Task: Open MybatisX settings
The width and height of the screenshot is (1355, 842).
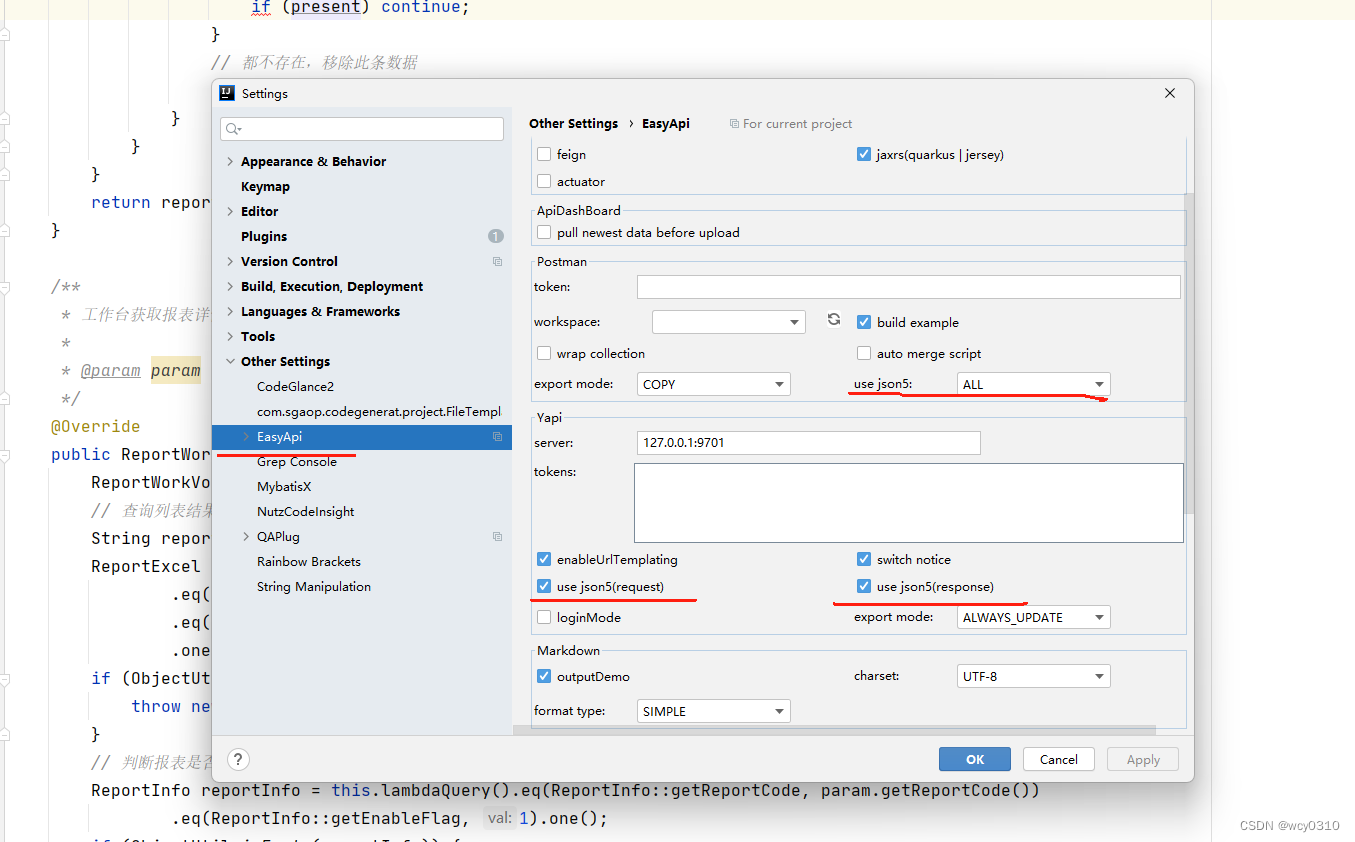Action: point(284,487)
